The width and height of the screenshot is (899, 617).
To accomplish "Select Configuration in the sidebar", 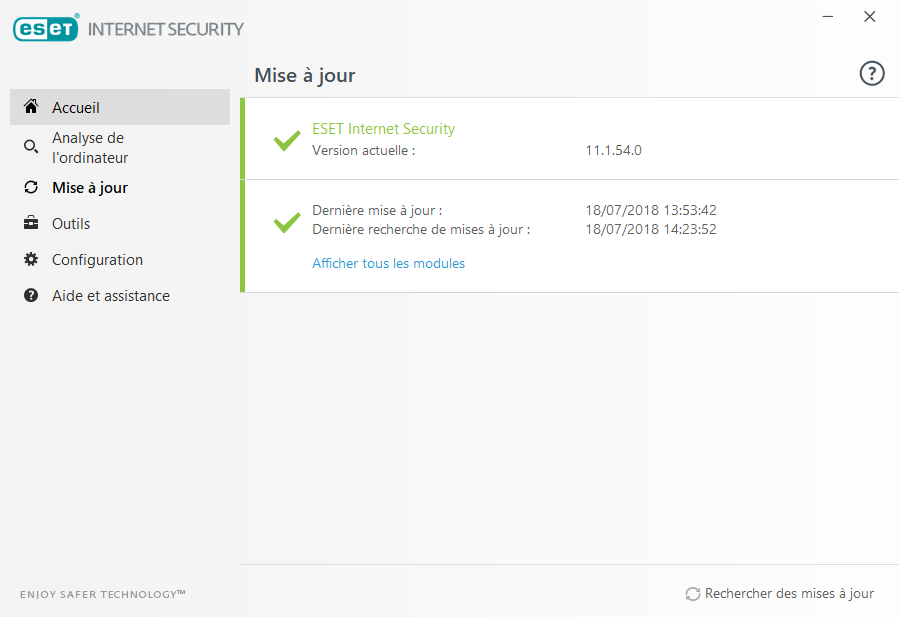I will point(97,260).
